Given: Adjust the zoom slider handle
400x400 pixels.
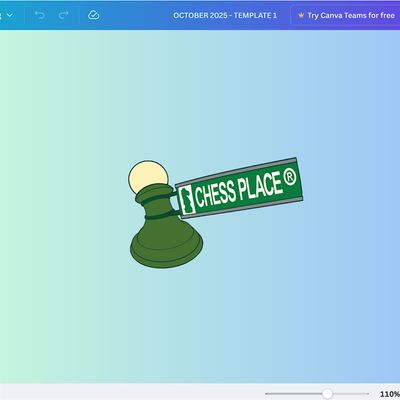Looking at the screenshot, I should coord(327,394).
